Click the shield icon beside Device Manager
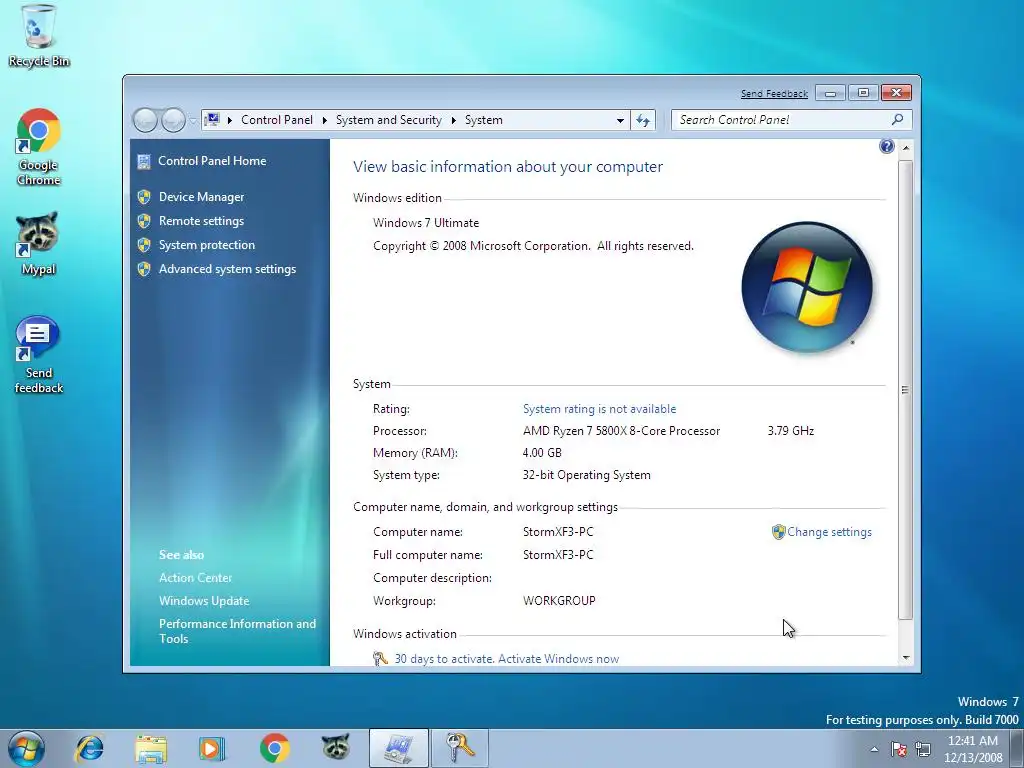 144,197
